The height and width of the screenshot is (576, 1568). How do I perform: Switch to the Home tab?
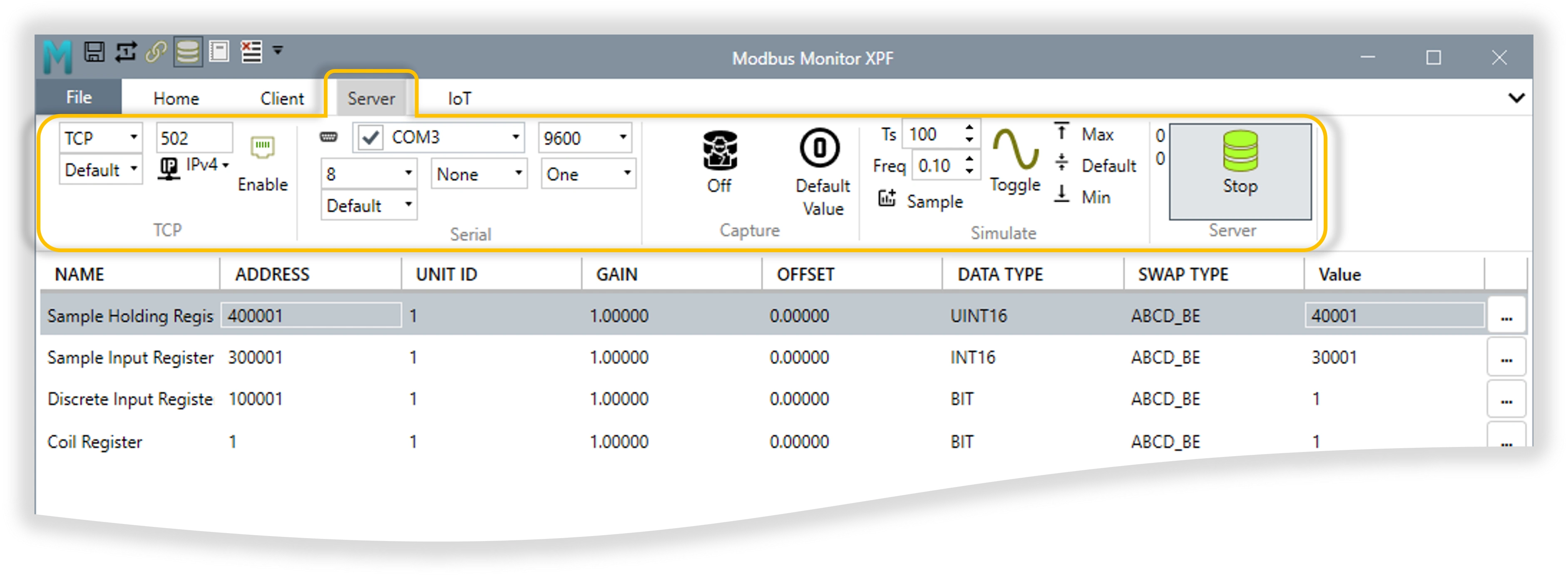tap(176, 99)
